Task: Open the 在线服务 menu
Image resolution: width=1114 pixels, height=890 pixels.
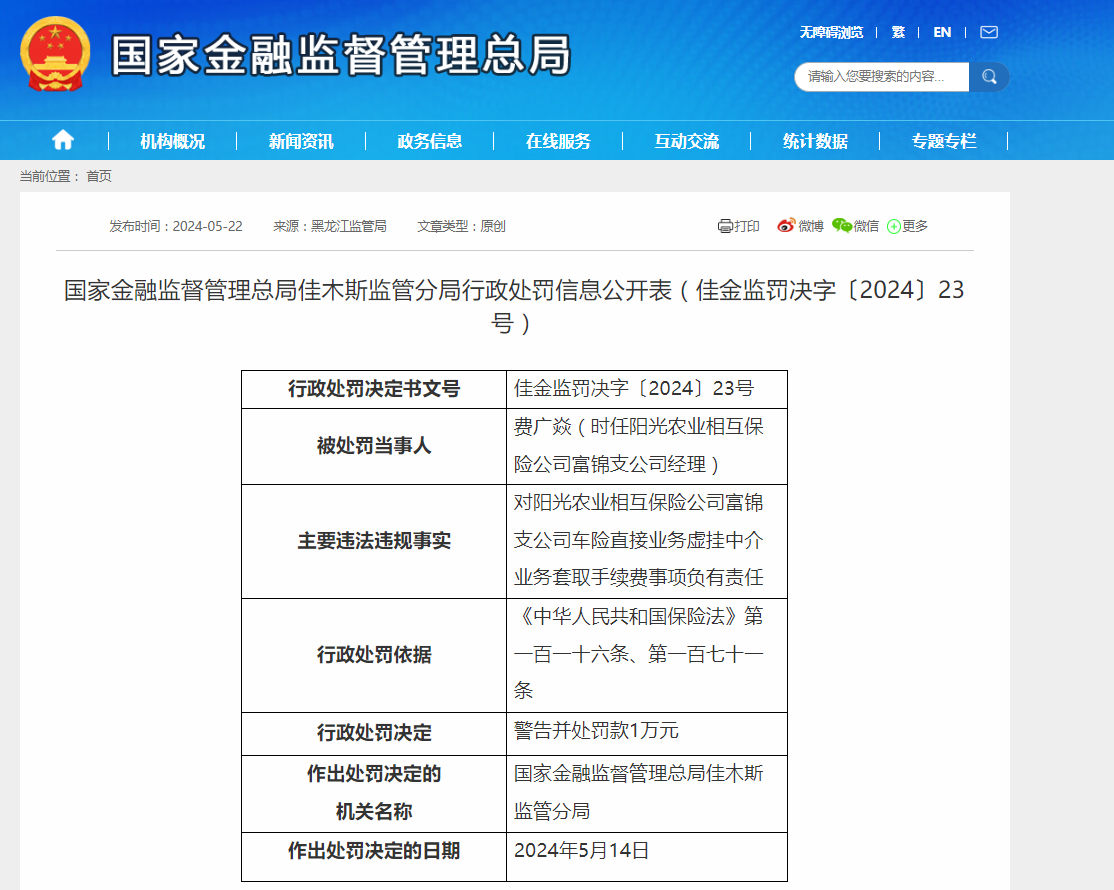Action: [x=558, y=141]
